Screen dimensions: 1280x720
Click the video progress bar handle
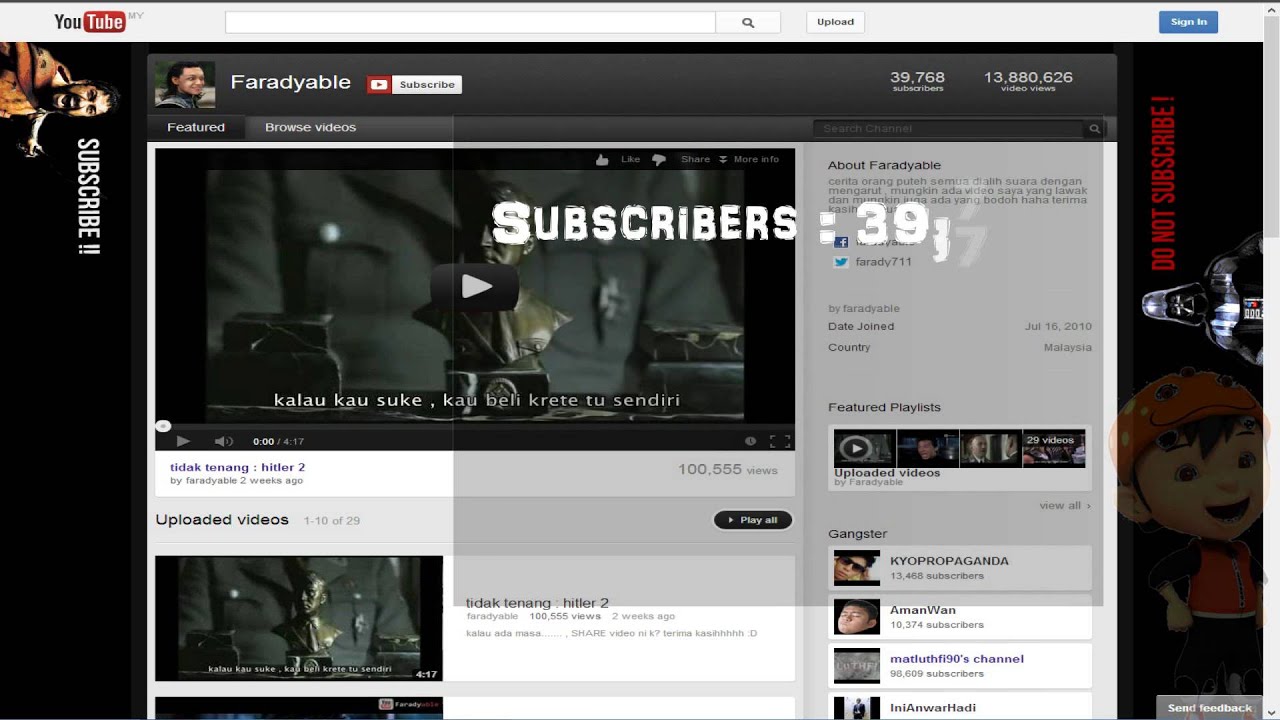(x=163, y=426)
